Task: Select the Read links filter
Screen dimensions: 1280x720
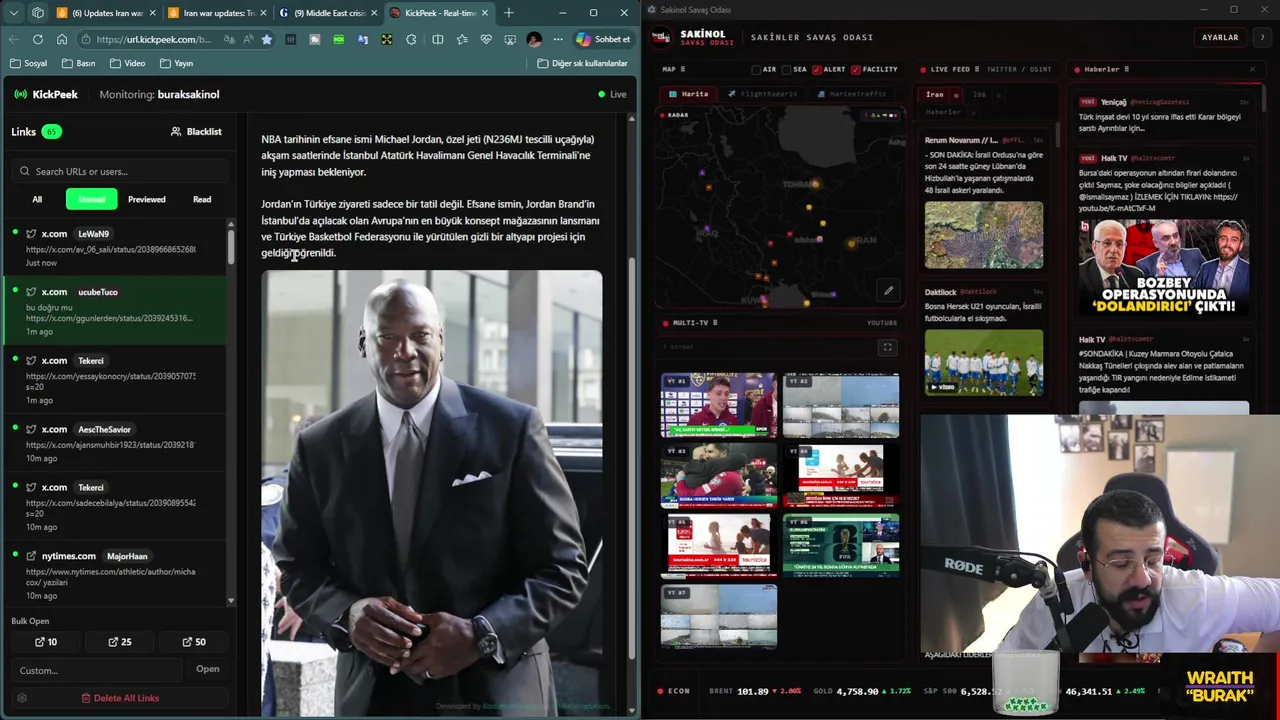Action: click(x=202, y=199)
